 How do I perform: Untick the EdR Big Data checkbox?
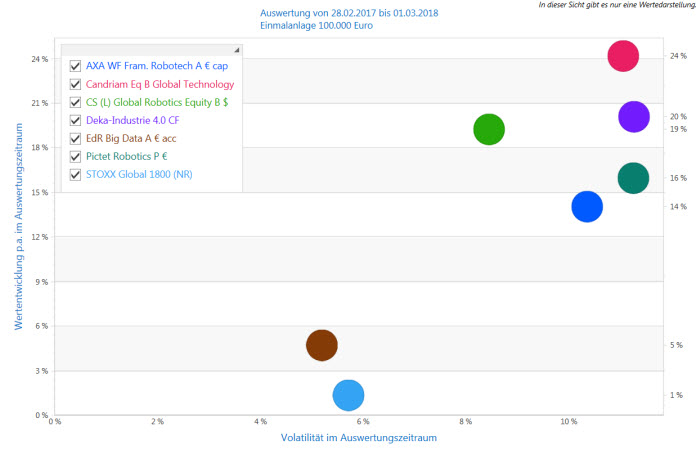click(75, 138)
